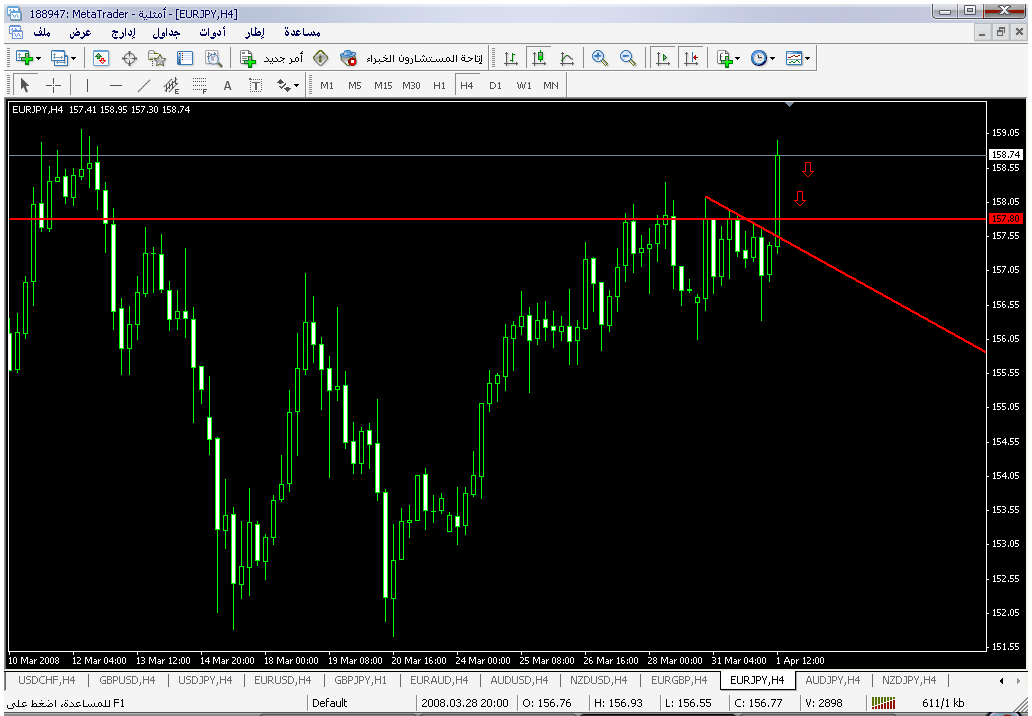The image size is (1032, 716).
Task: Switch to Bar Chart display
Action: tap(511, 59)
